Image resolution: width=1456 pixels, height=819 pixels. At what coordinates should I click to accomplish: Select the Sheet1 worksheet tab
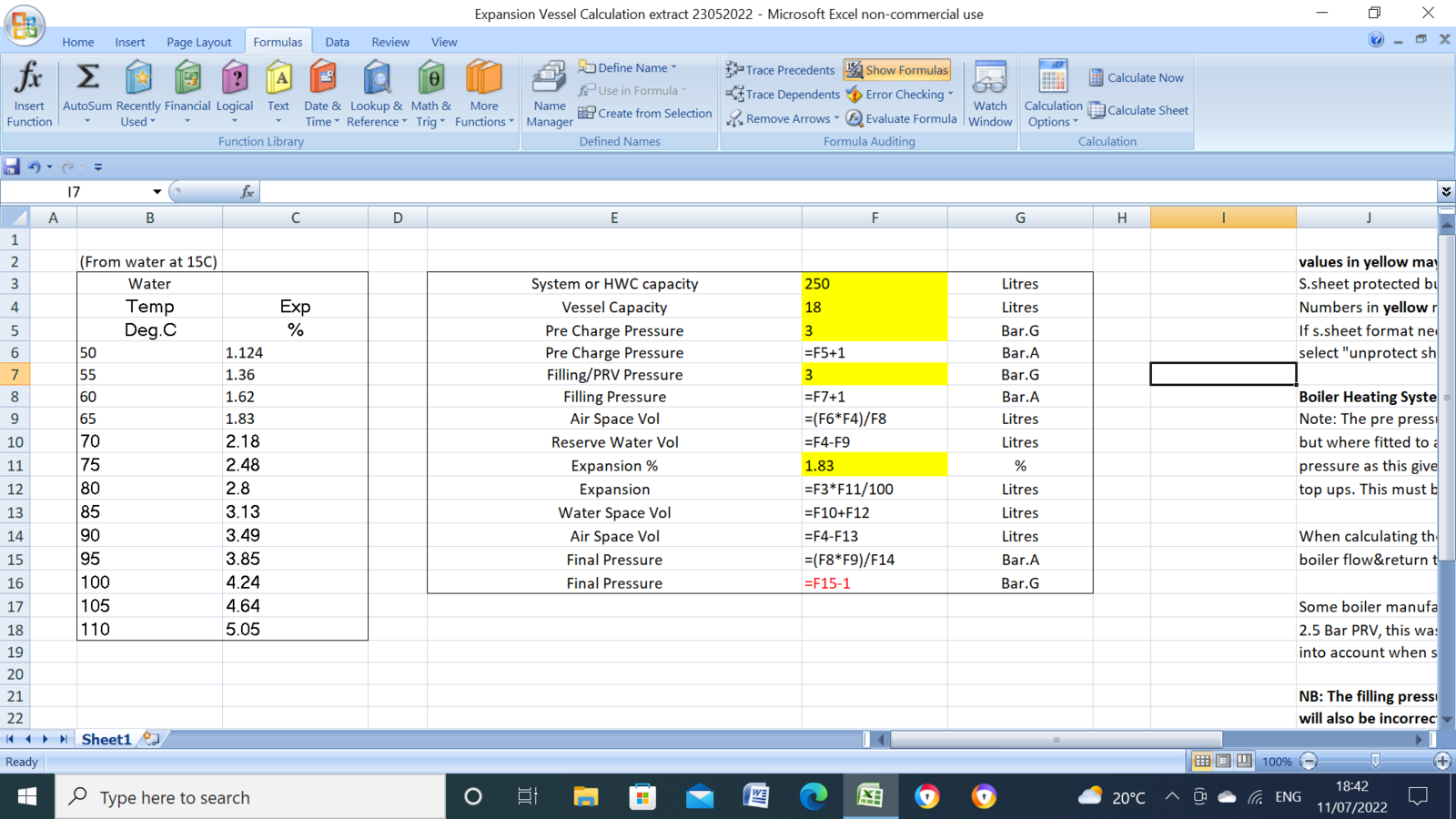tap(106, 739)
